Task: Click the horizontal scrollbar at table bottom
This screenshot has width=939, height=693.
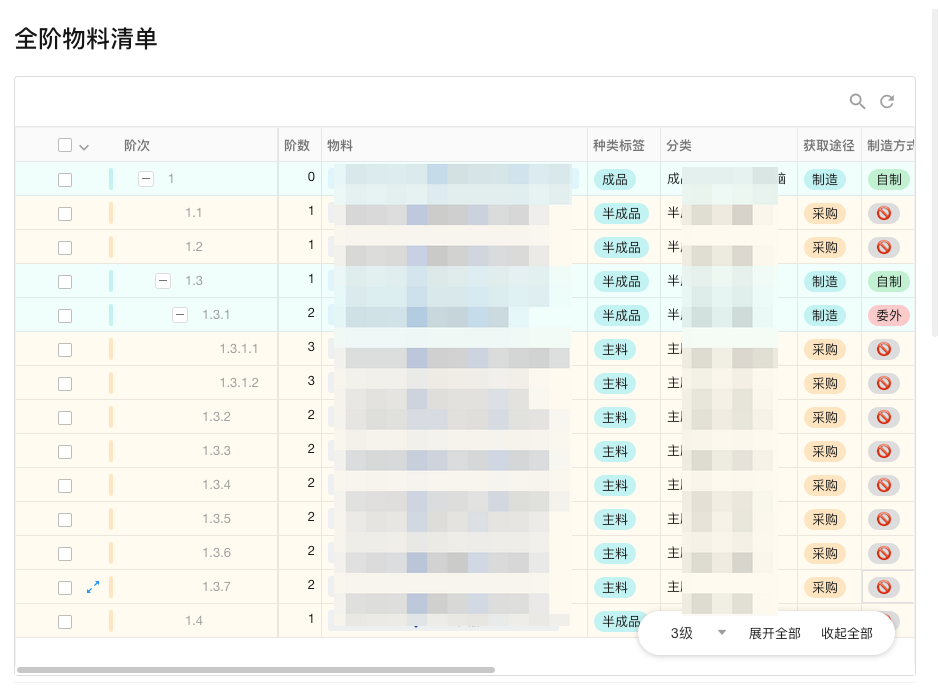Action: (256, 670)
